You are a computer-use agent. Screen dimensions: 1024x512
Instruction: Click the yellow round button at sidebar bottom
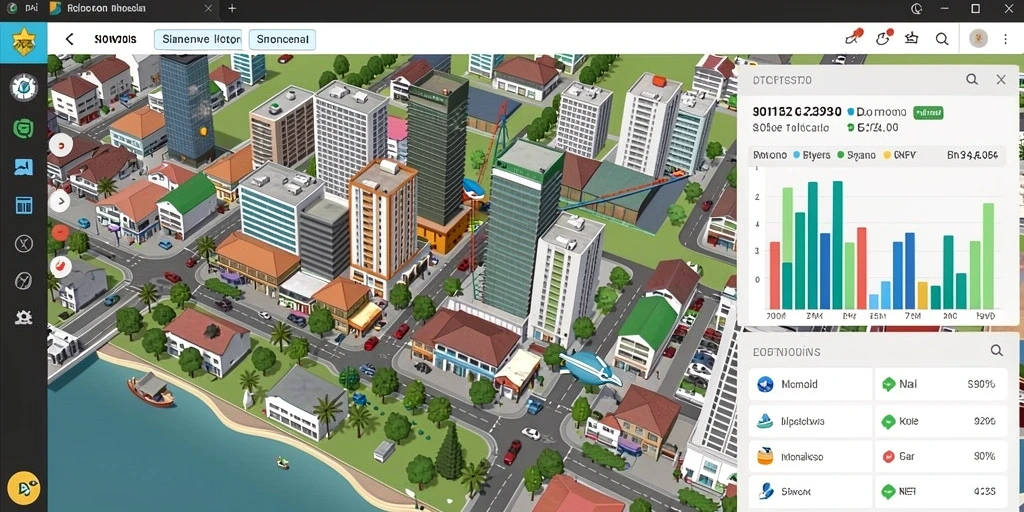(25, 487)
